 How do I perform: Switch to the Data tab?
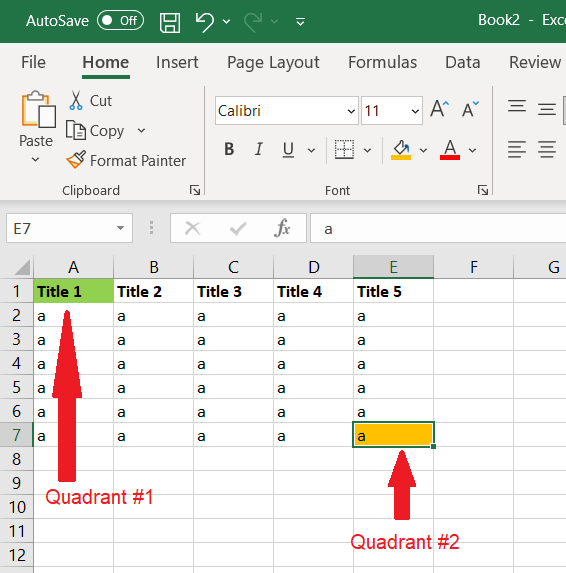(x=463, y=62)
